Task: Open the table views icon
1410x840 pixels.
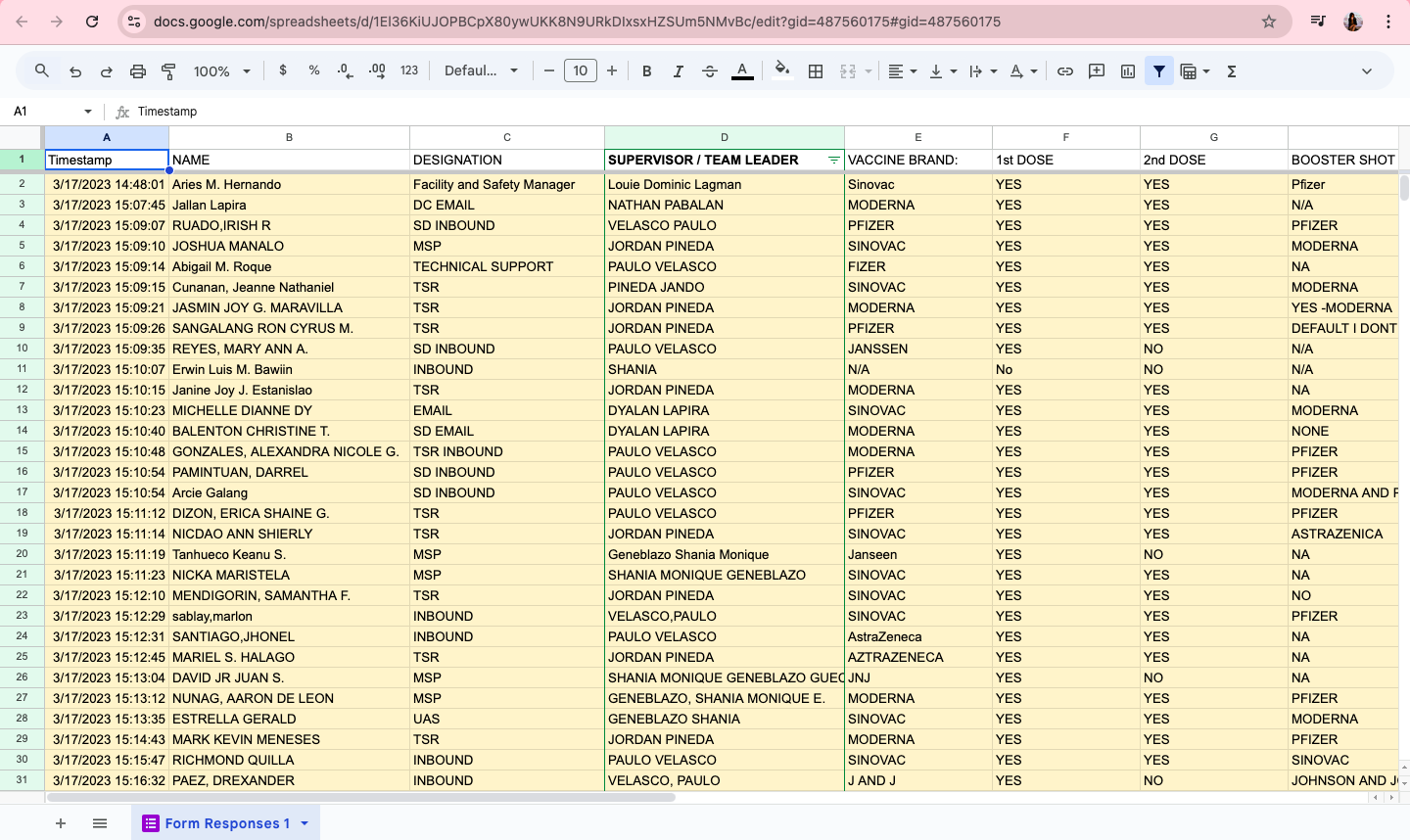Action: click(x=1188, y=70)
